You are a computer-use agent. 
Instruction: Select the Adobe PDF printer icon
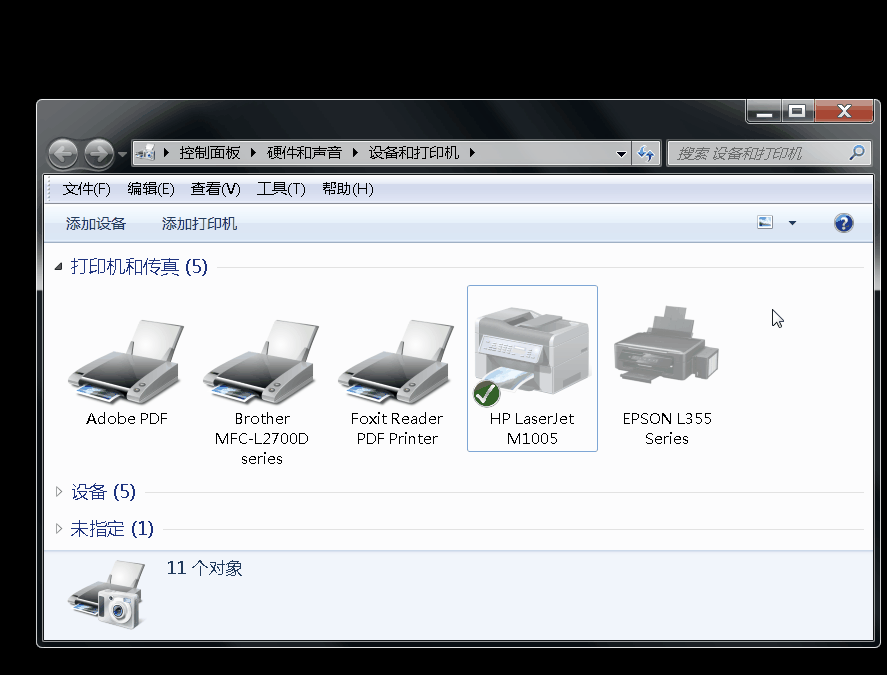click(x=126, y=362)
